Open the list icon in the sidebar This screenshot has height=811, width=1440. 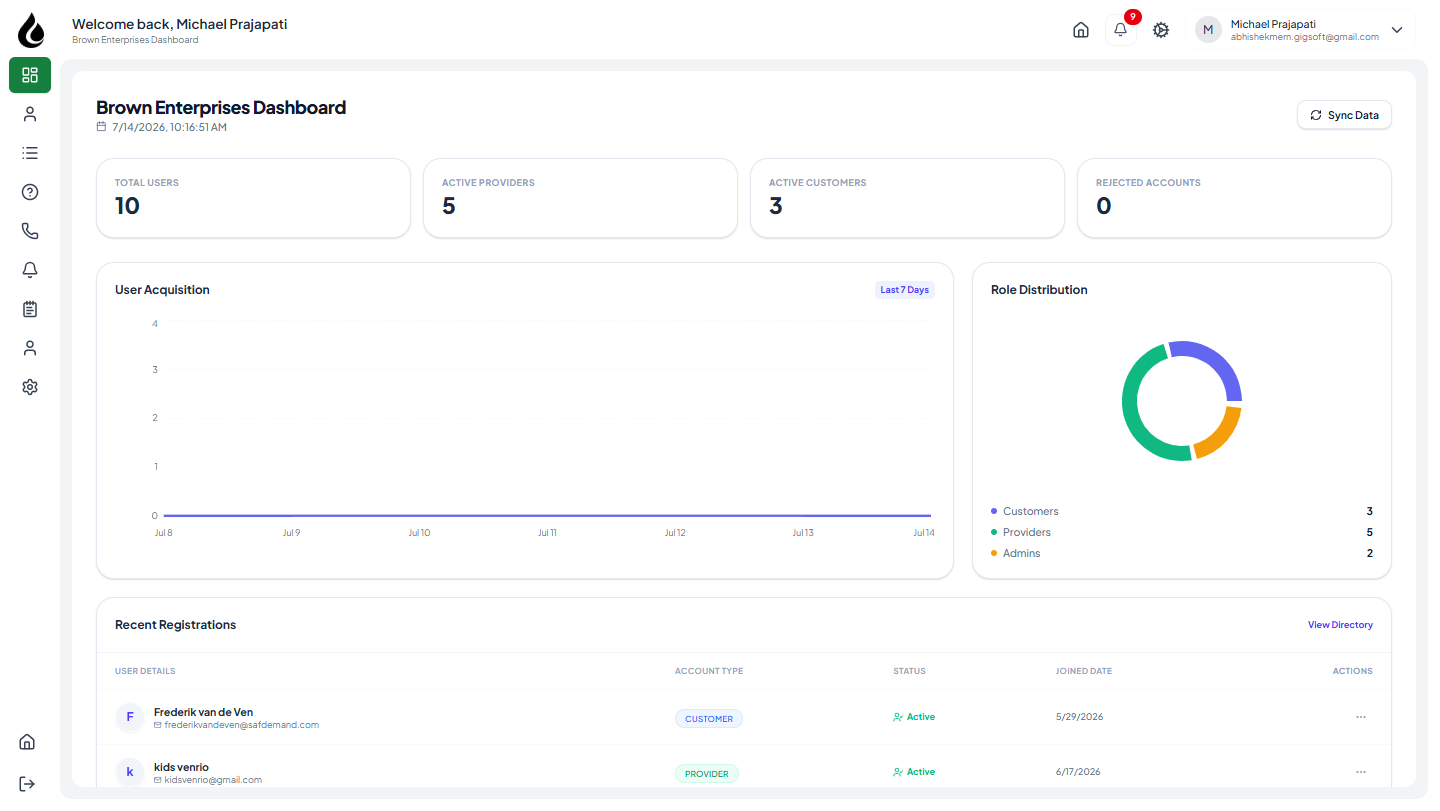30,153
